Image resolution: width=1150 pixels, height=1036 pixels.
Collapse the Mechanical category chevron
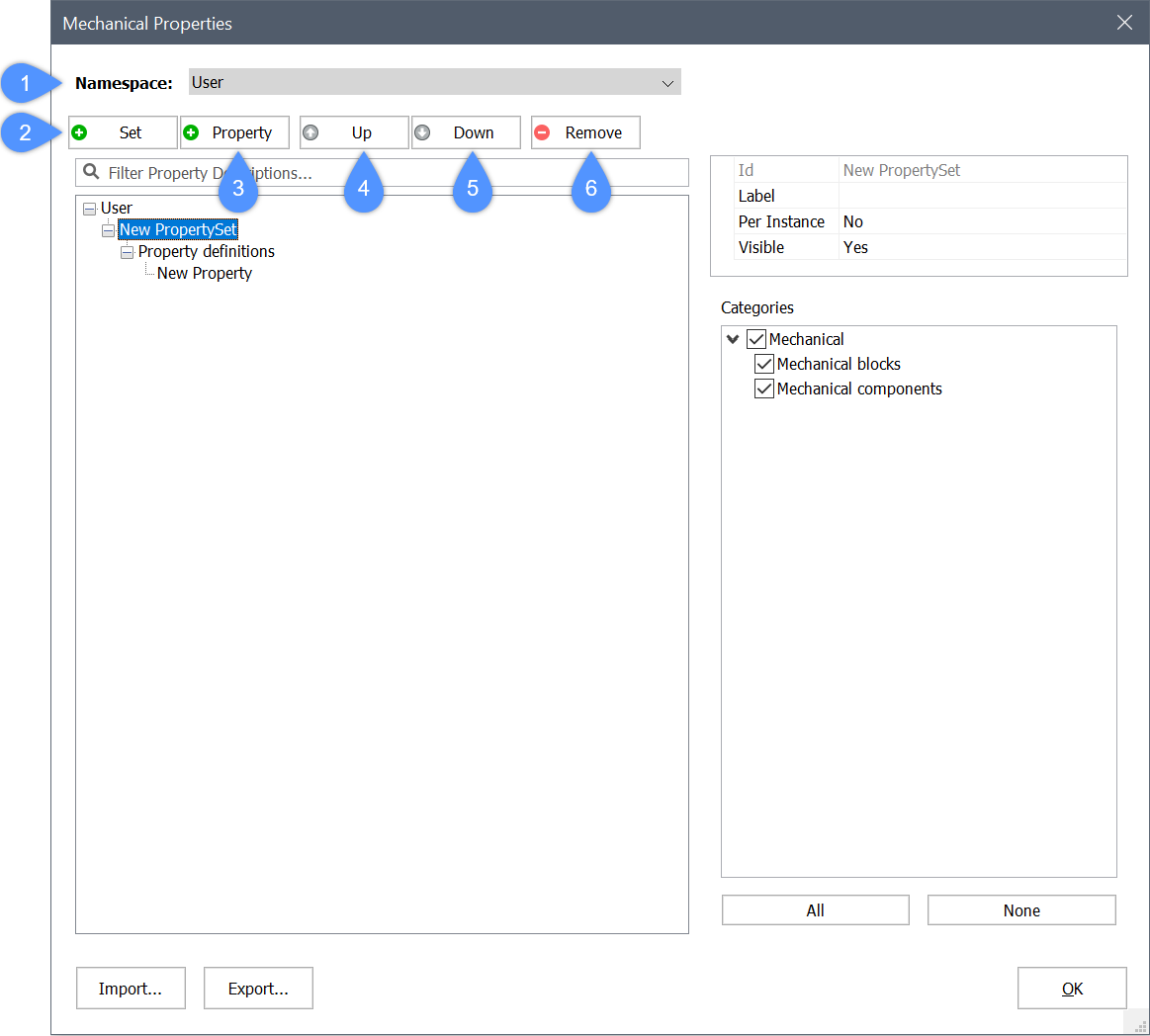(733, 339)
